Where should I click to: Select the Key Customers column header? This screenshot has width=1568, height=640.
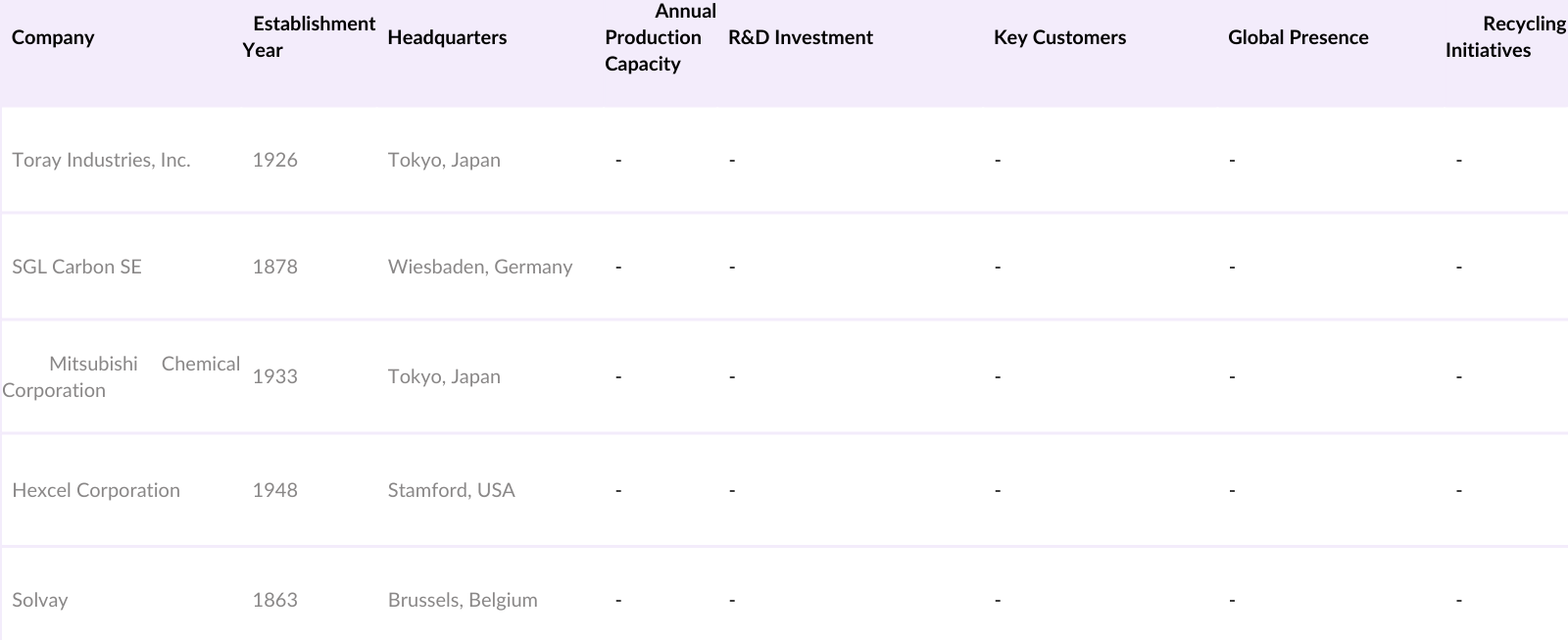[1059, 37]
